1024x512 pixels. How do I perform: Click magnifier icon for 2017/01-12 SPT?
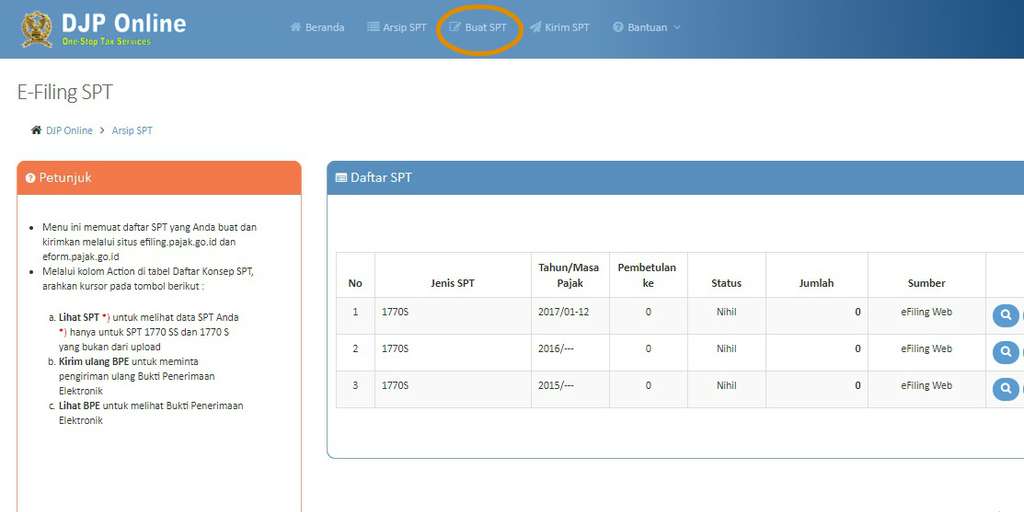click(1005, 315)
